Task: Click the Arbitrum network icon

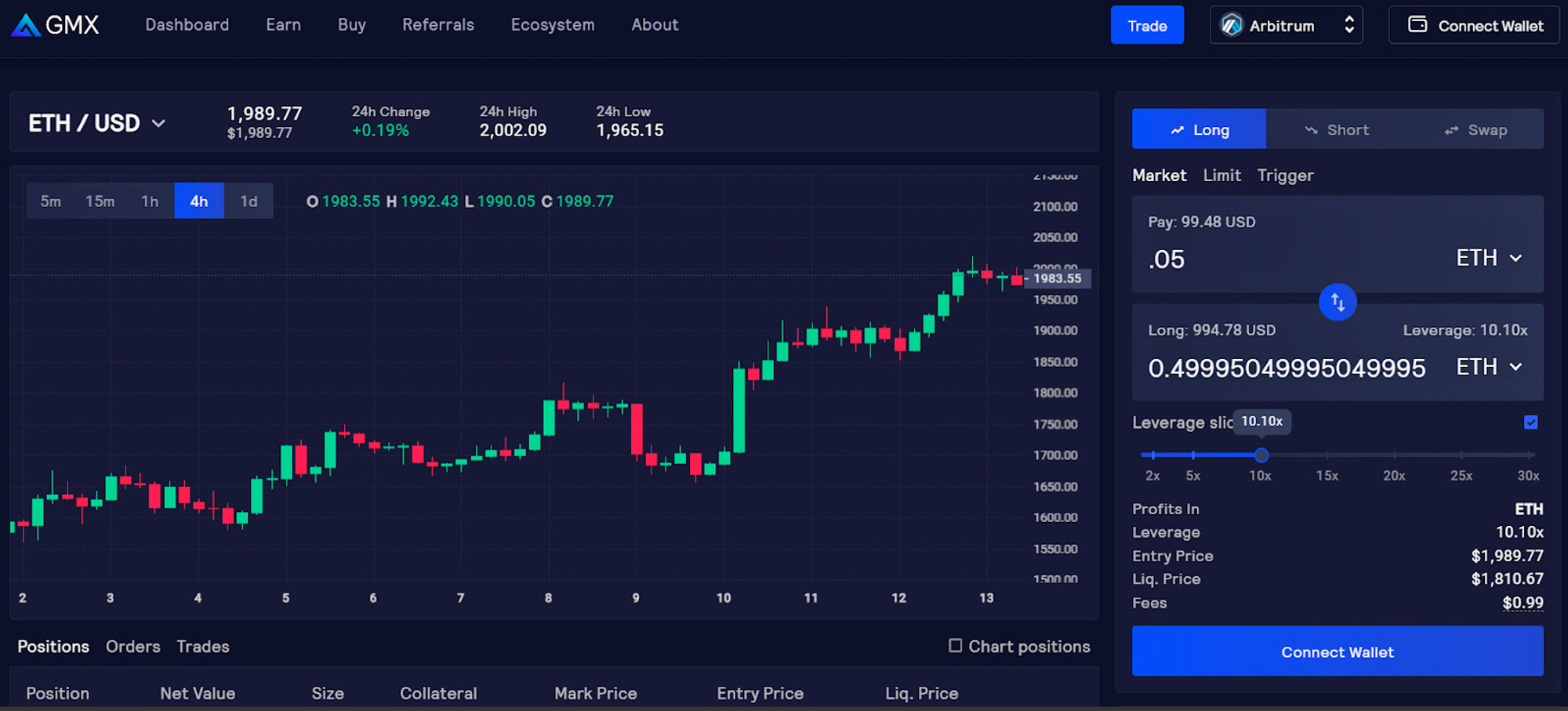Action: click(x=1232, y=25)
